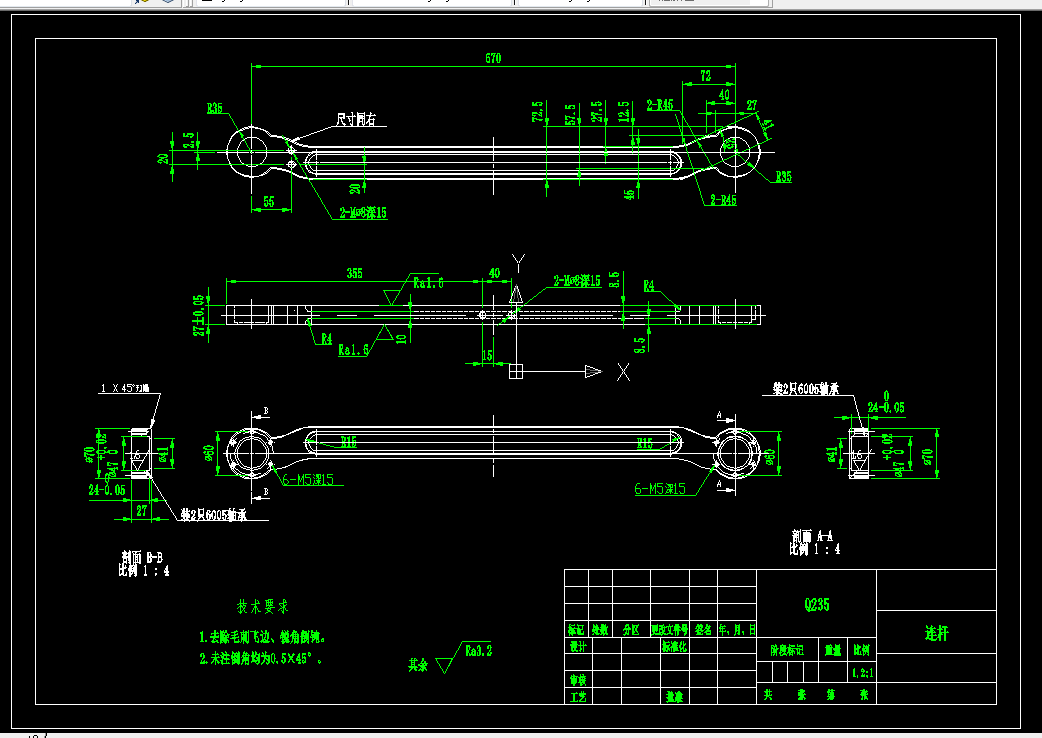
Task: Select the 处数 title block cell
Action: [x=600, y=629]
